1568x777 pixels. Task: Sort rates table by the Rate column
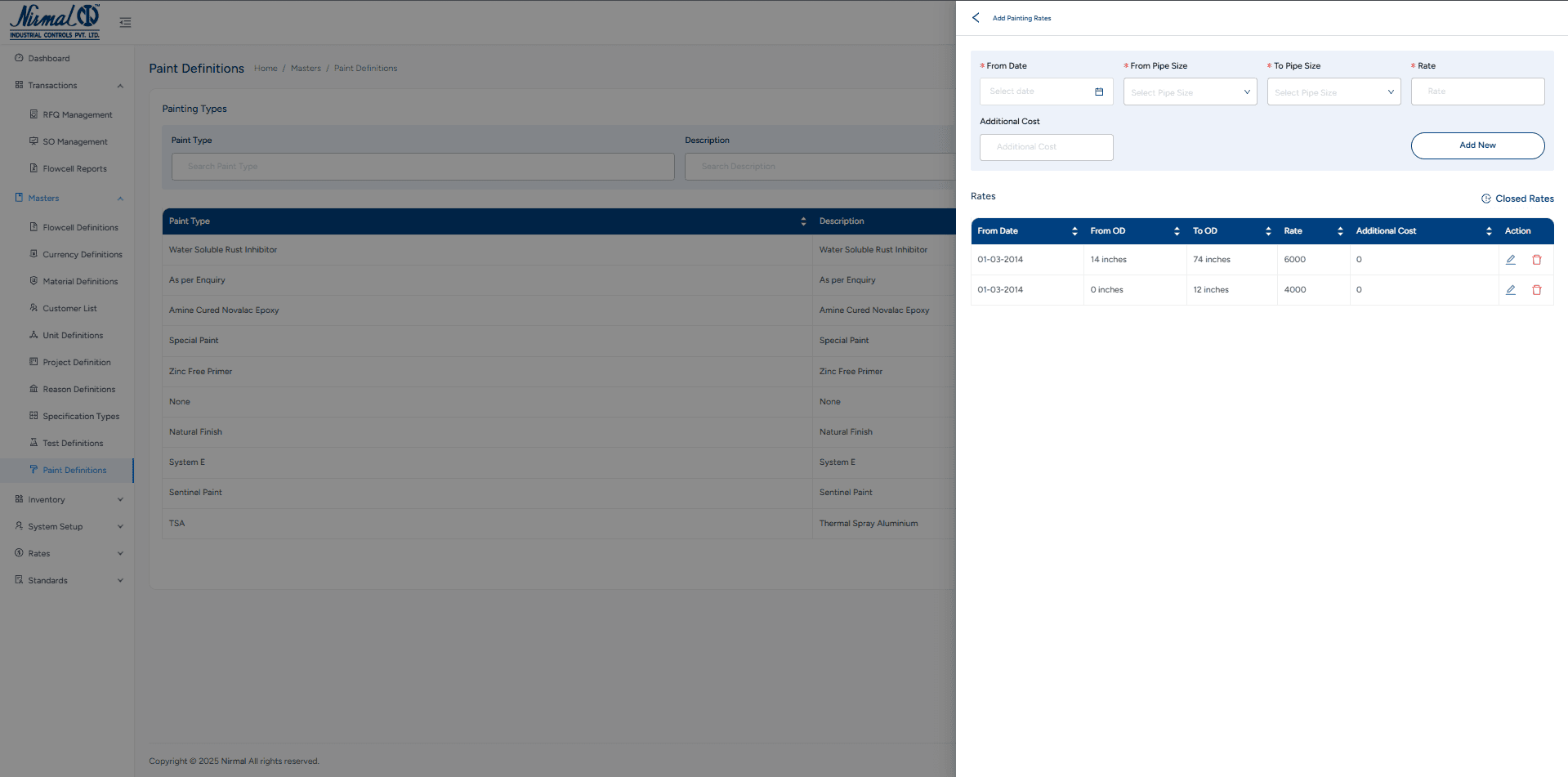[1339, 231]
